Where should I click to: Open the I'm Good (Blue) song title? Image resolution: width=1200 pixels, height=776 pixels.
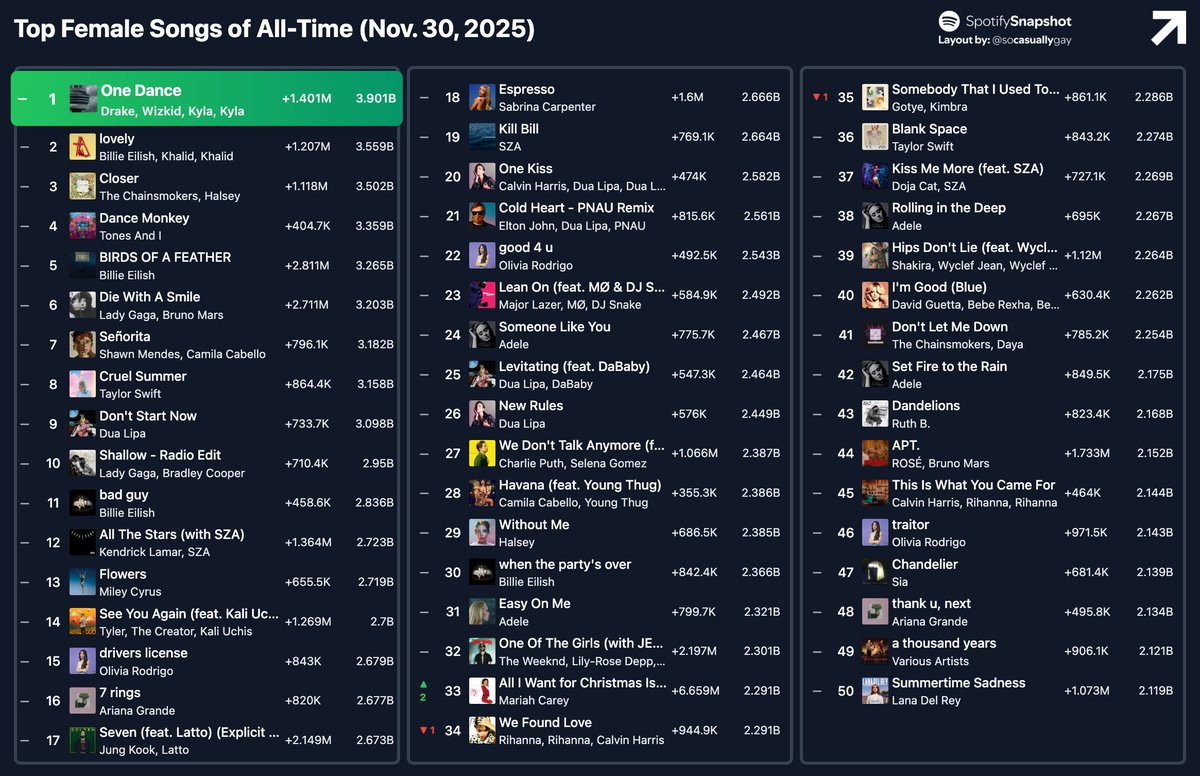(x=941, y=287)
